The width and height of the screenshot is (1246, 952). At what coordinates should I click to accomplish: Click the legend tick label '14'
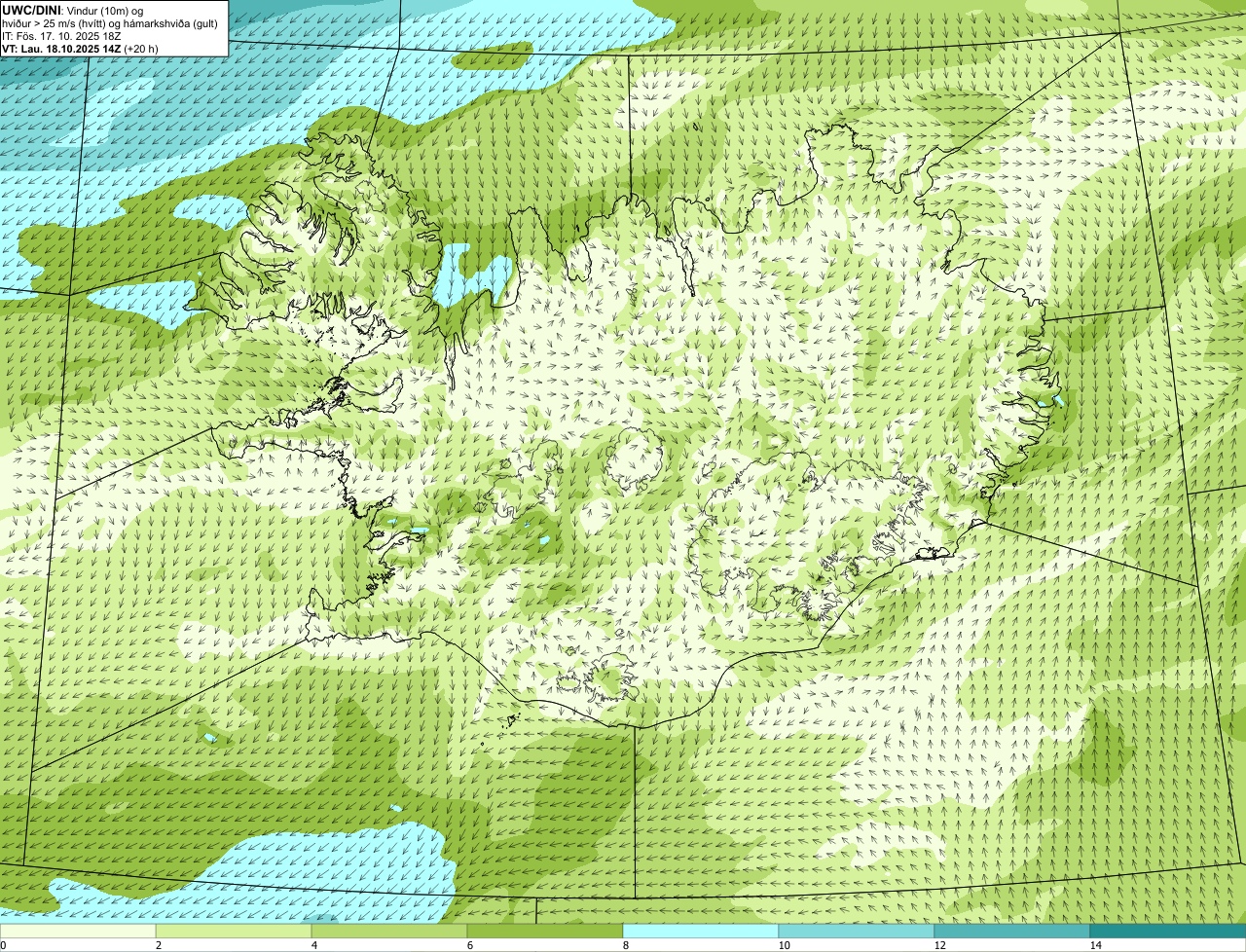tap(1095, 945)
